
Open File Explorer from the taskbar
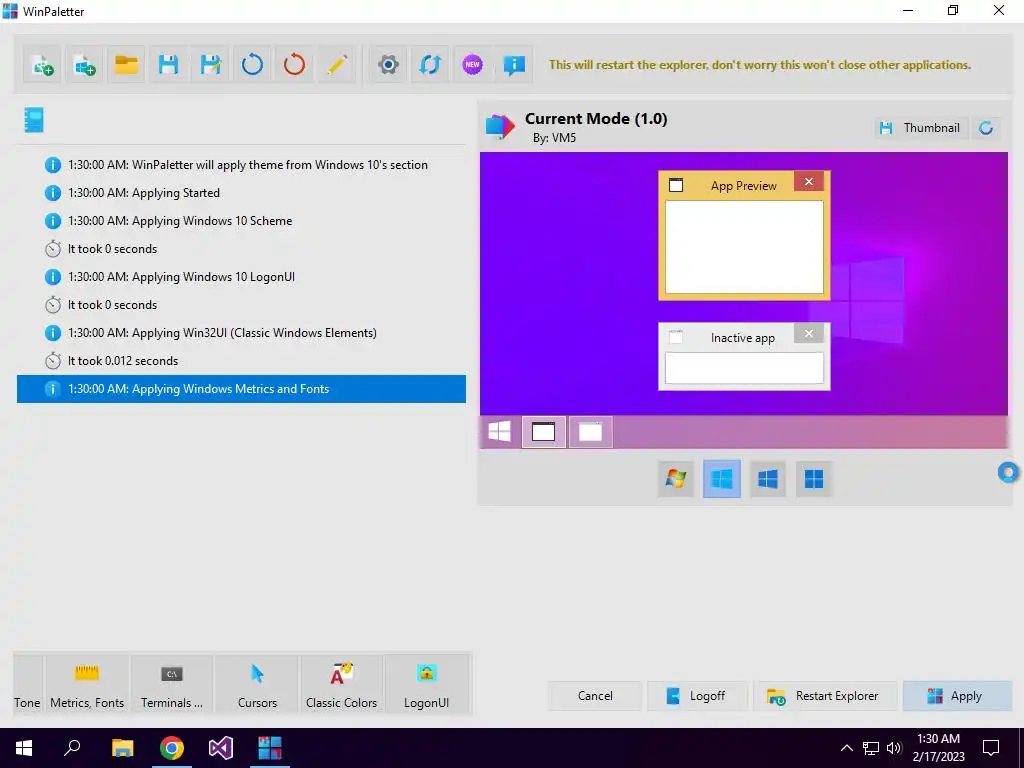coord(122,748)
